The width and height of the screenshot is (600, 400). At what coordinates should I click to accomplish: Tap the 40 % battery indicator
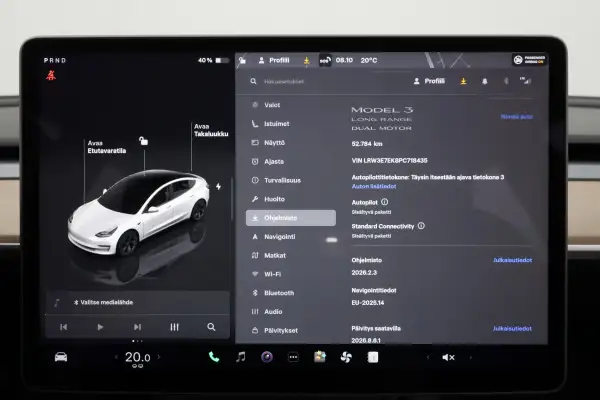tap(213, 60)
